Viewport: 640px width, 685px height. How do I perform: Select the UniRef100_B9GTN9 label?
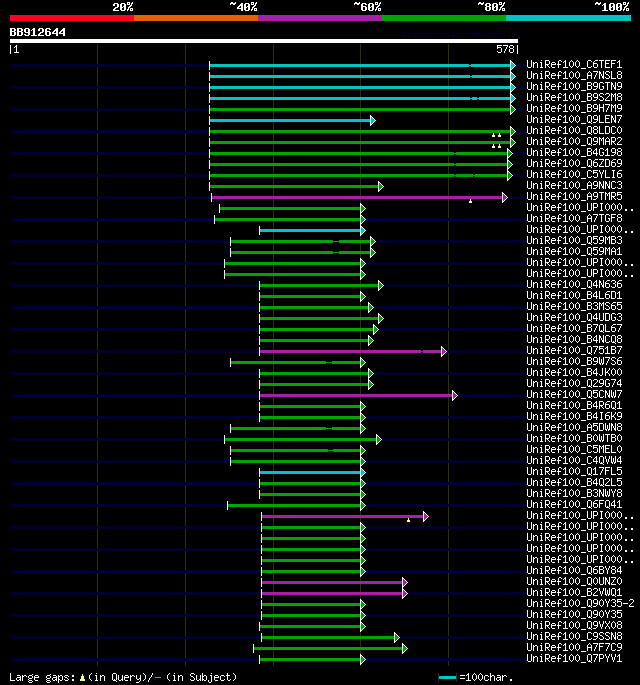[x=574, y=86]
